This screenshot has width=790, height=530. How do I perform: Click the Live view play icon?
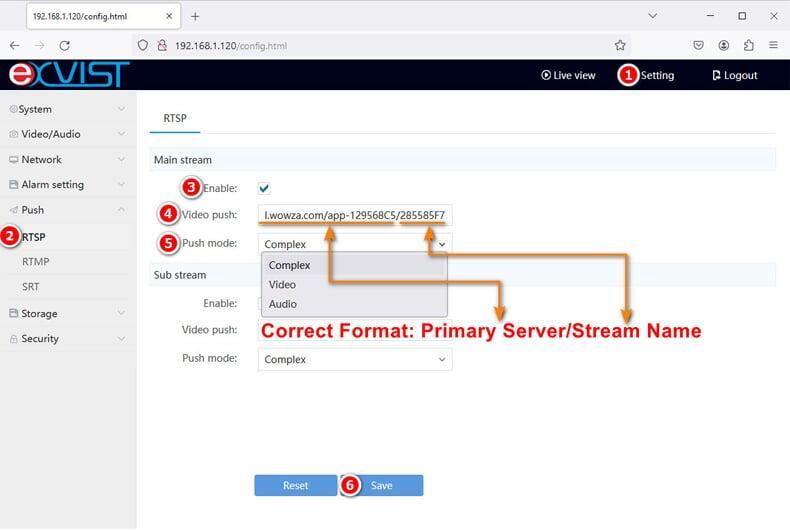click(x=546, y=75)
